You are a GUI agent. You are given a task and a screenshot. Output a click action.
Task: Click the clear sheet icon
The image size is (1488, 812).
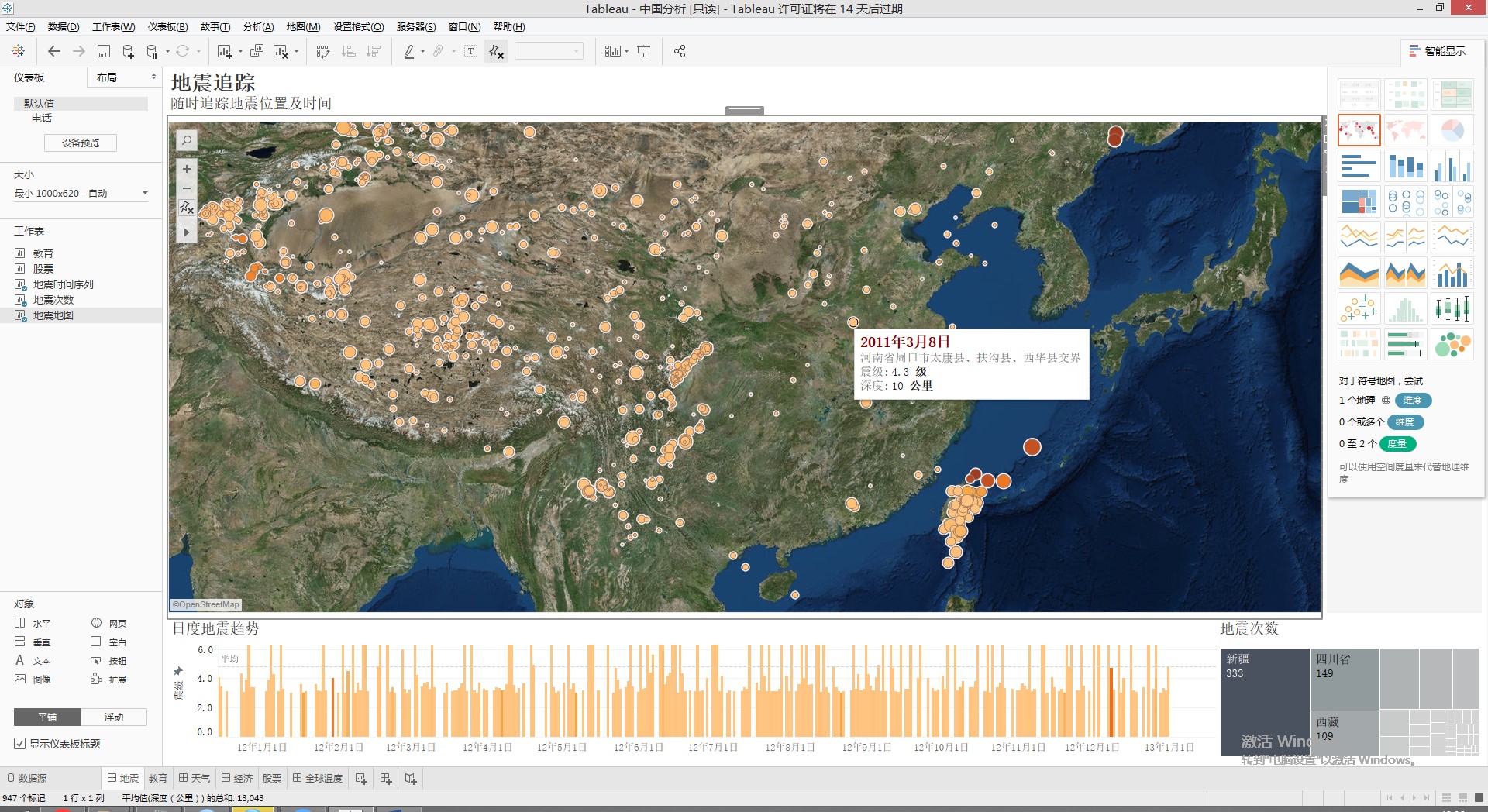[281, 51]
